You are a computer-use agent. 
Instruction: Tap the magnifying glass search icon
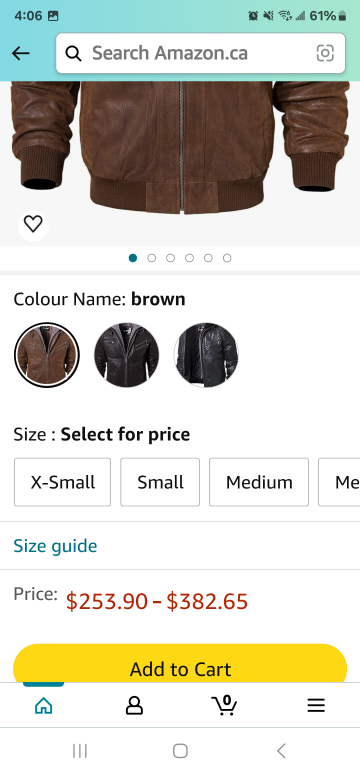coord(73,53)
